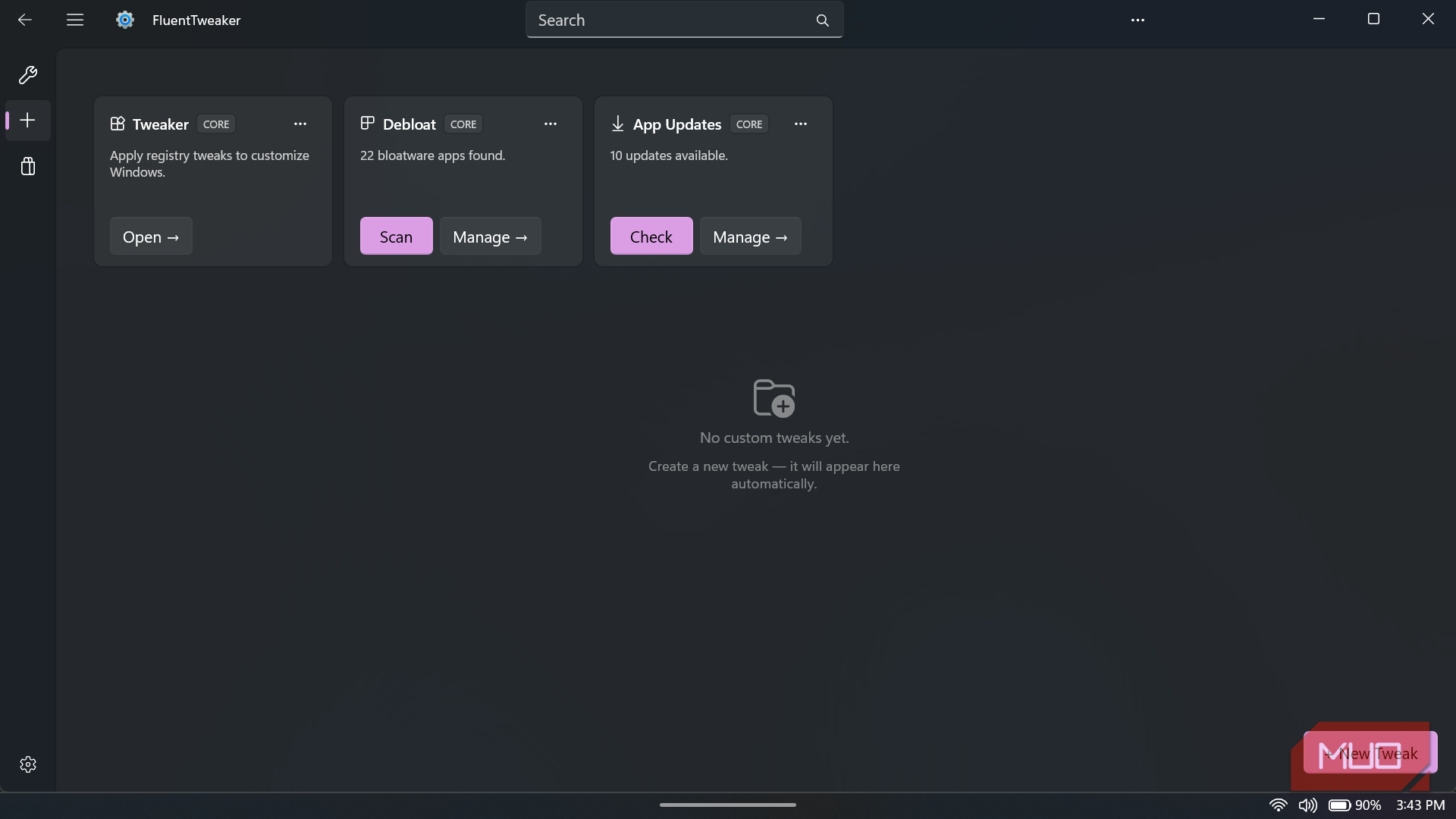This screenshot has height=819, width=1456.
Task: Open Debloat card more options
Action: 551,124
